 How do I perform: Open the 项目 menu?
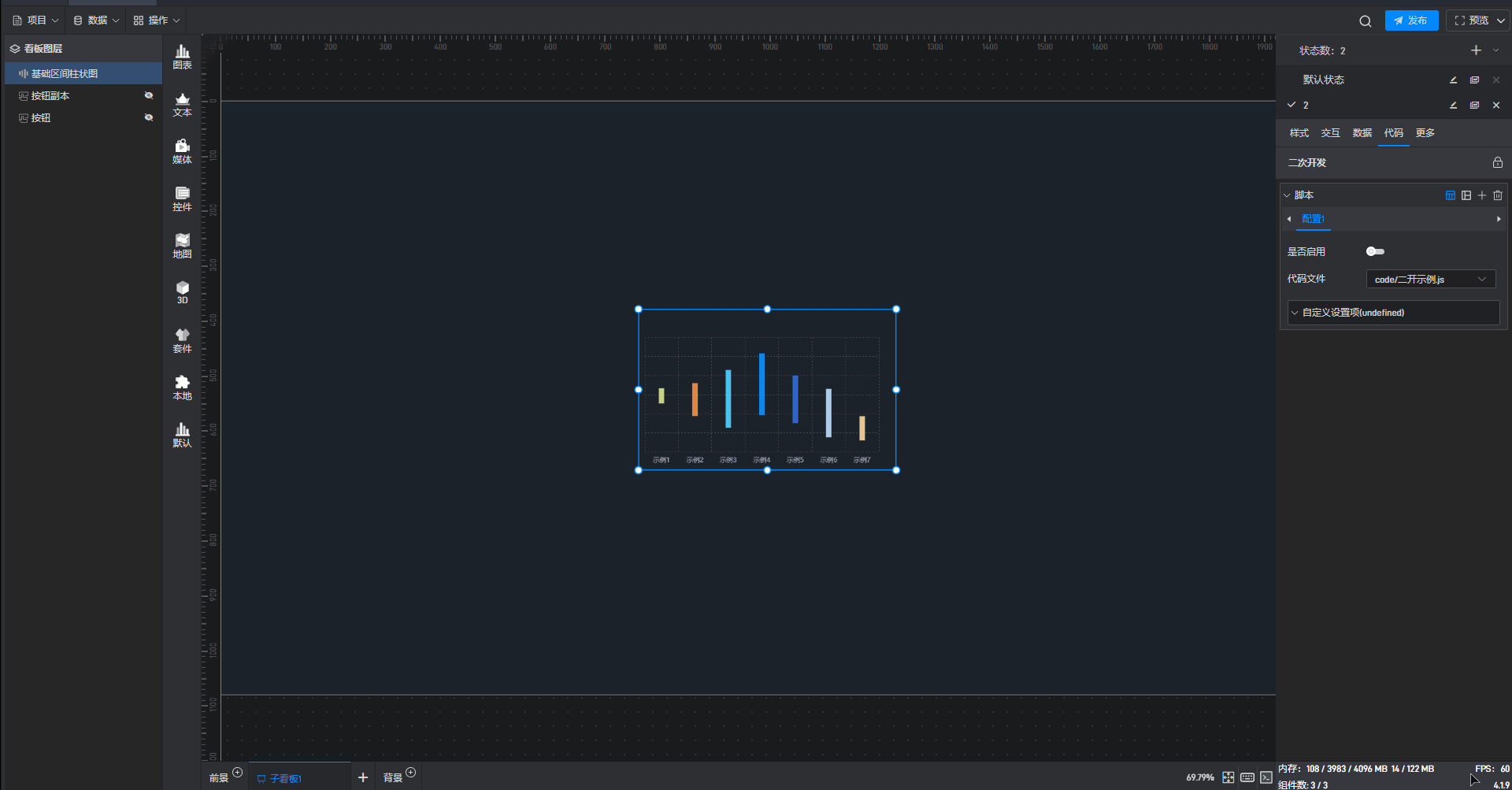click(x=35, y=20)
